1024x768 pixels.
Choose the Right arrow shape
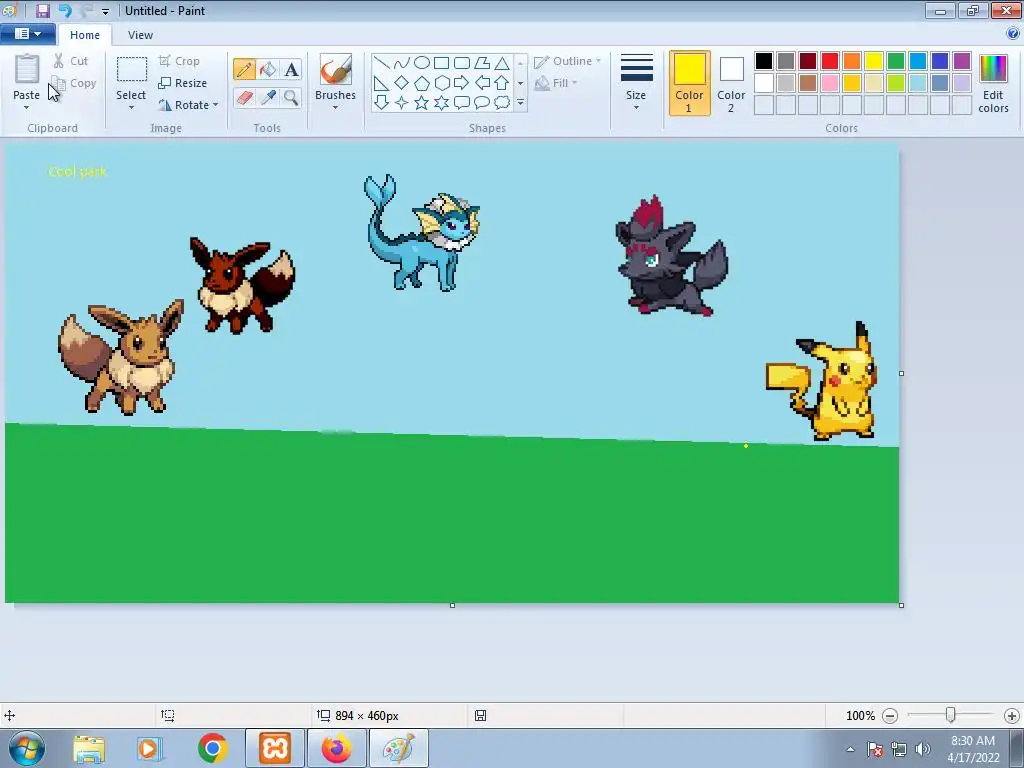[462, 83]
